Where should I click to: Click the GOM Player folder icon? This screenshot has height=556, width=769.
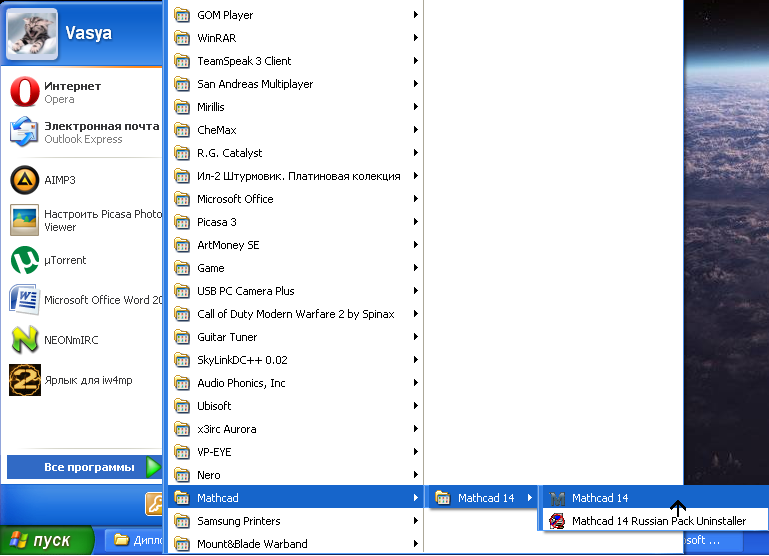click(182, 15)
